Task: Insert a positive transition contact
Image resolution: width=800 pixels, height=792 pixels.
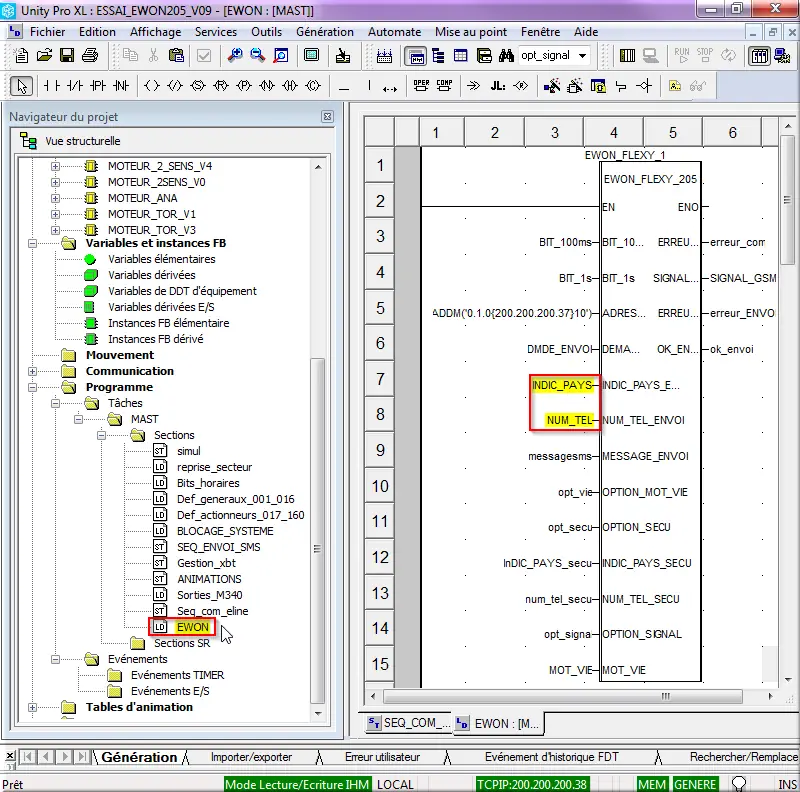Action: (x=97, y=86)
